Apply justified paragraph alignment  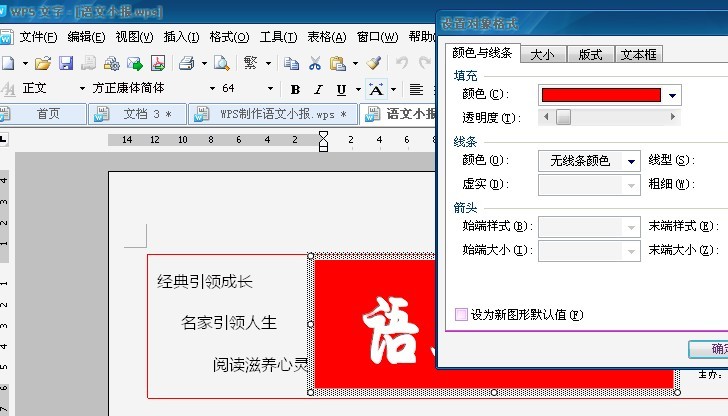point(416,89)
